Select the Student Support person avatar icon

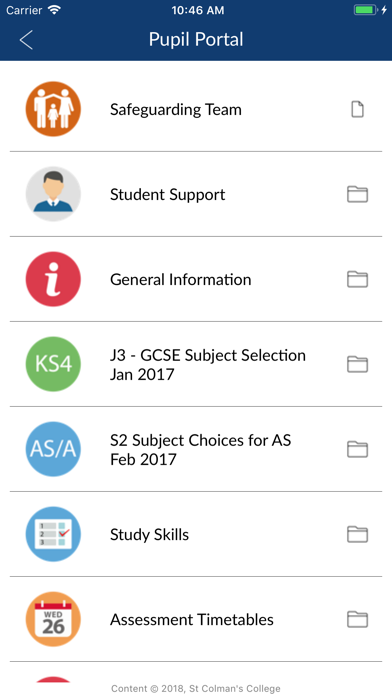pyautogui.click(x=53, y=194)
